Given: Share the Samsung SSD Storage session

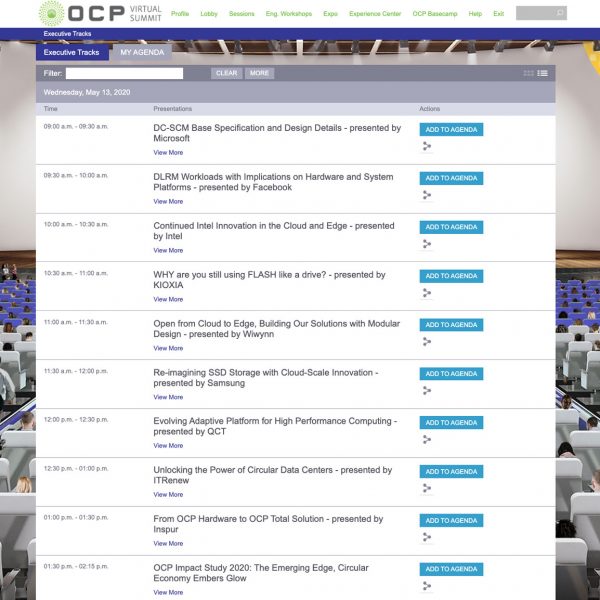Looking at the screenshot, I should click(x=427, y=390).
